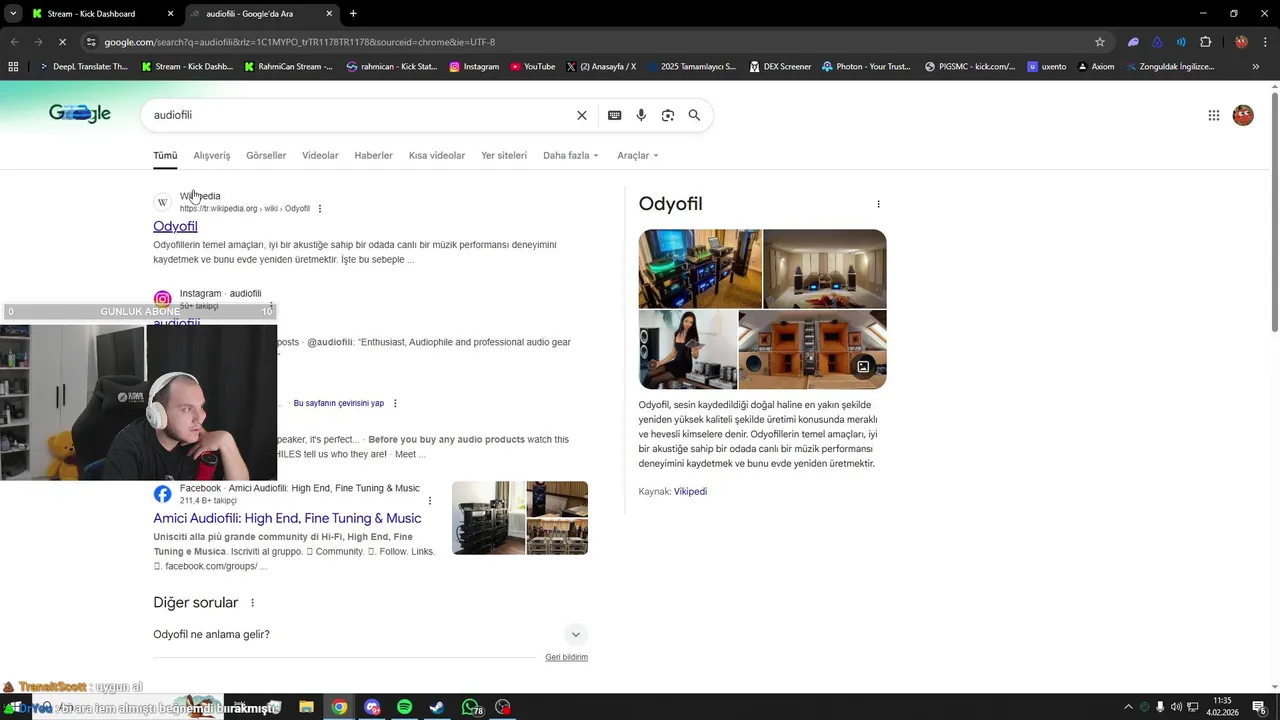Go to the Google logo homepage
Screen dimensions: 1280x720
pos(80,114)
